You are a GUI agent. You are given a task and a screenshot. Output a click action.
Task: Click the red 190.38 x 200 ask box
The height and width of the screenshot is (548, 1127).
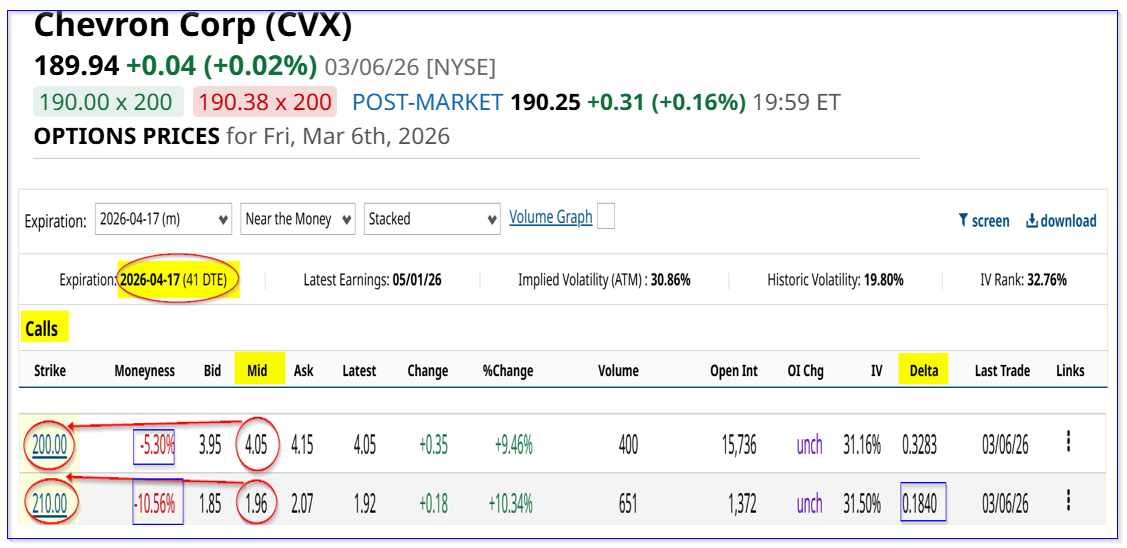265,102
